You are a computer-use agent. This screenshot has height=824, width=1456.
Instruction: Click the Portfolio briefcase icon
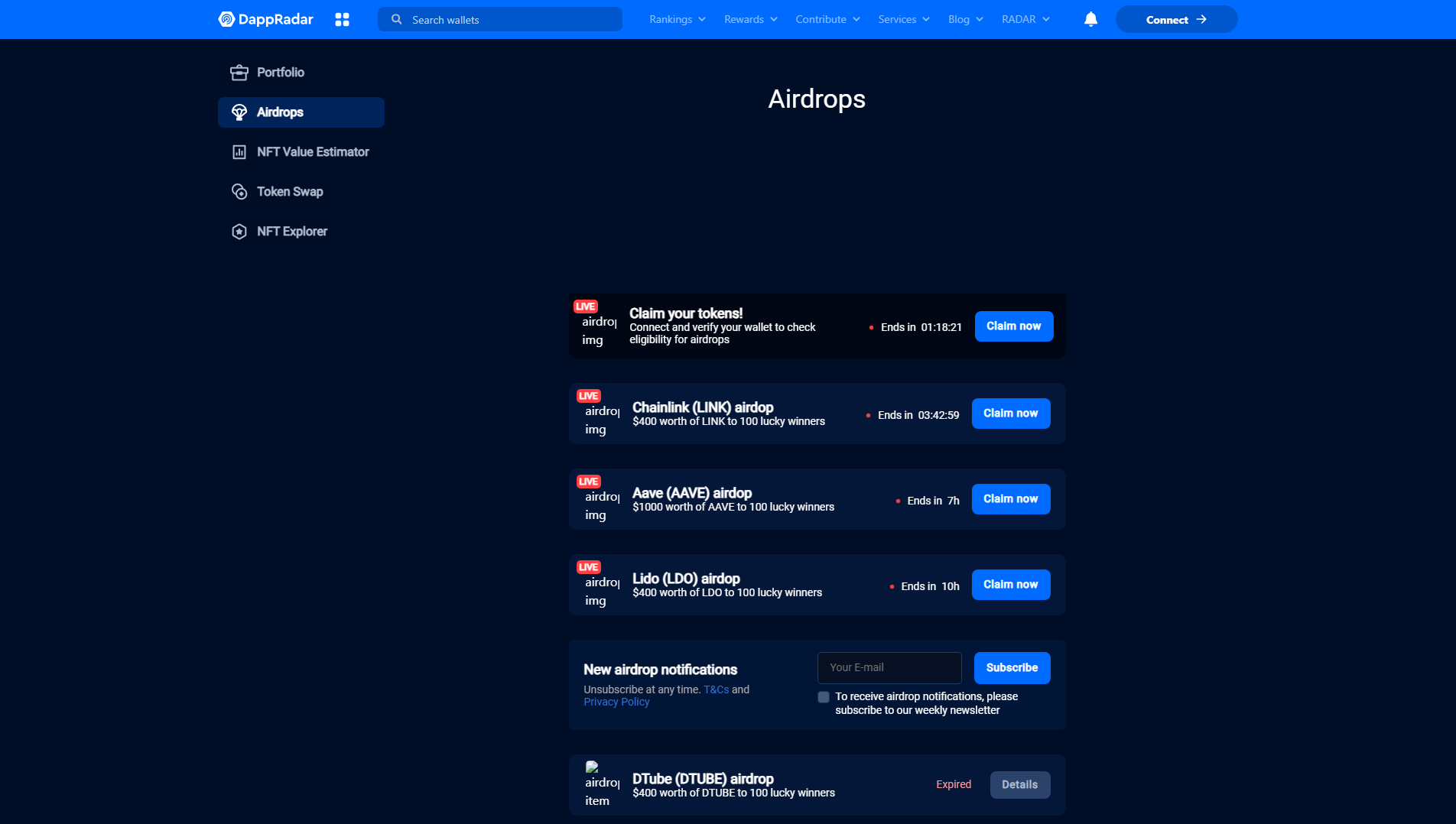239,73
